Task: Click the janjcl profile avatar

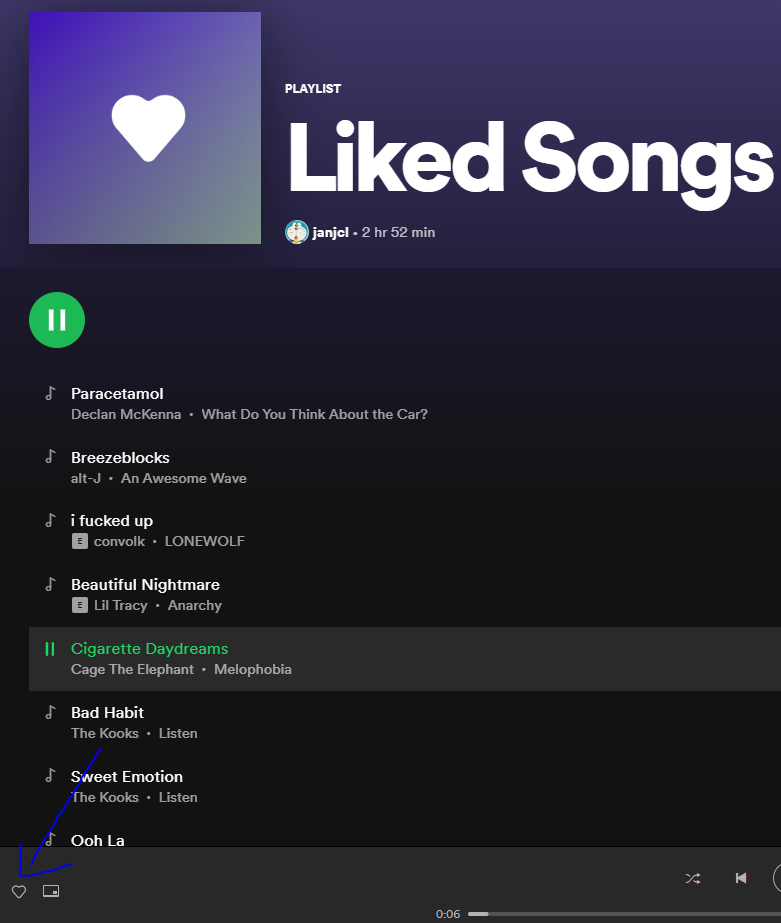Action: [x=297, y=232]
